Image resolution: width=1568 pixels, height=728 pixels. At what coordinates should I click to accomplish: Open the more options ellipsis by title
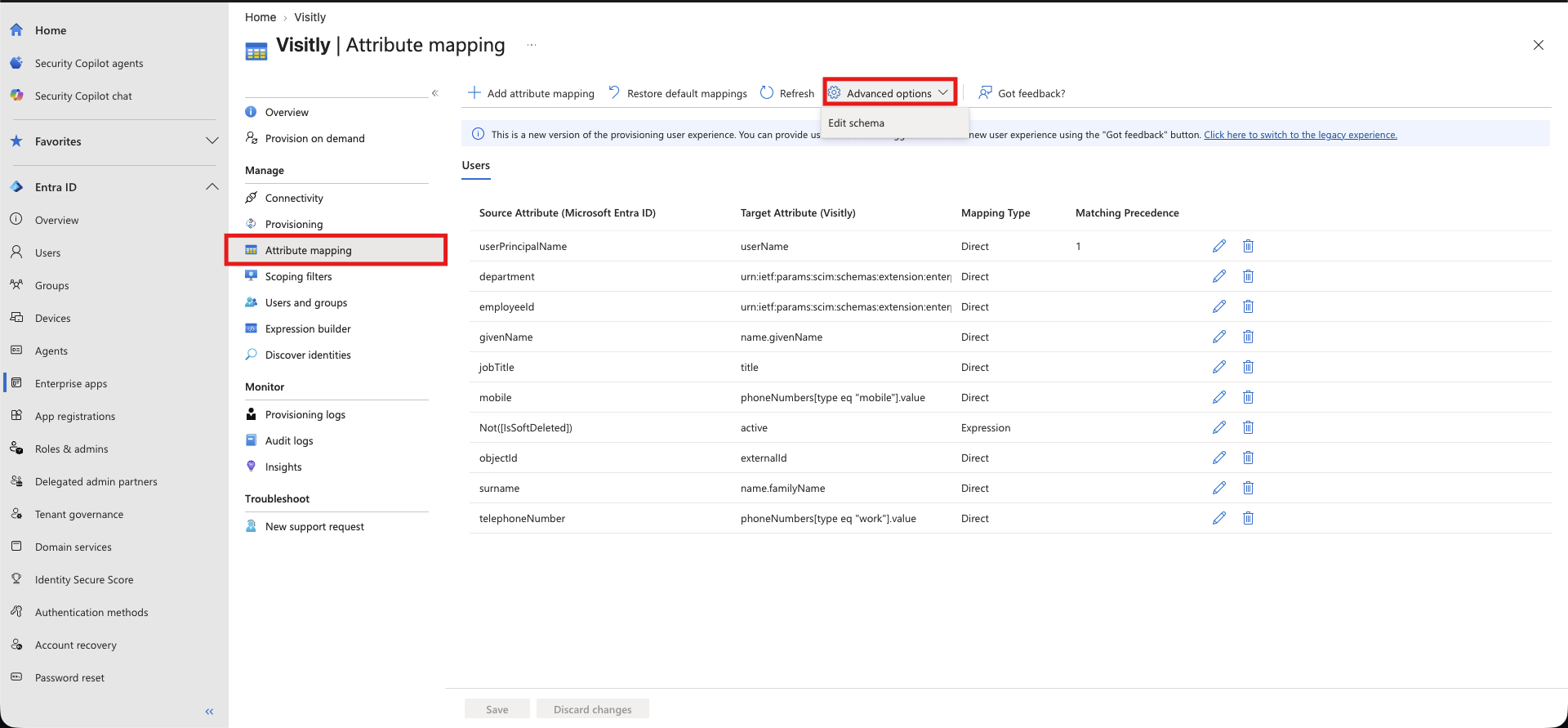click(x=532, y=45)
